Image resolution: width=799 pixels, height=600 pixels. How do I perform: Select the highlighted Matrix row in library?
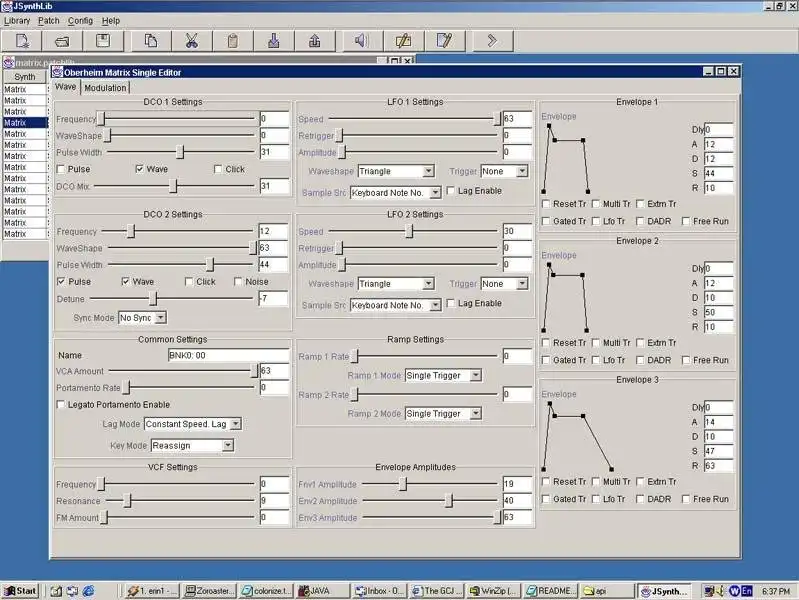[25, 122]
